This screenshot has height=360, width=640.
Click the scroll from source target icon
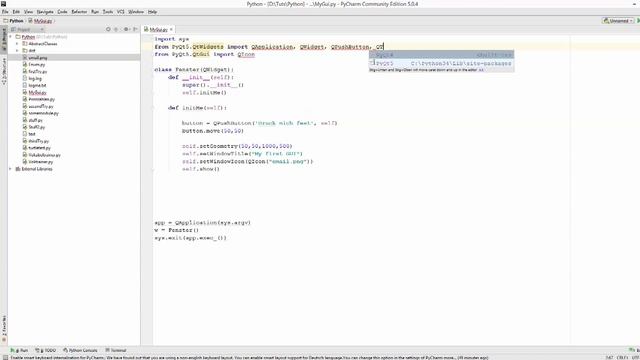108,29
